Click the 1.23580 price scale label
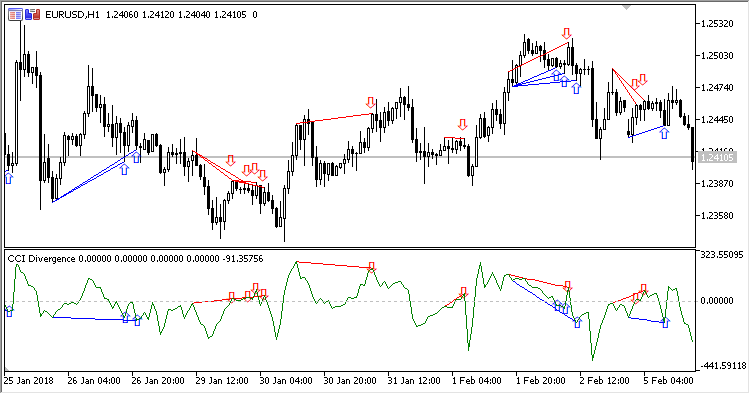The width and height of the screenshot is (750, 394). 717,216
